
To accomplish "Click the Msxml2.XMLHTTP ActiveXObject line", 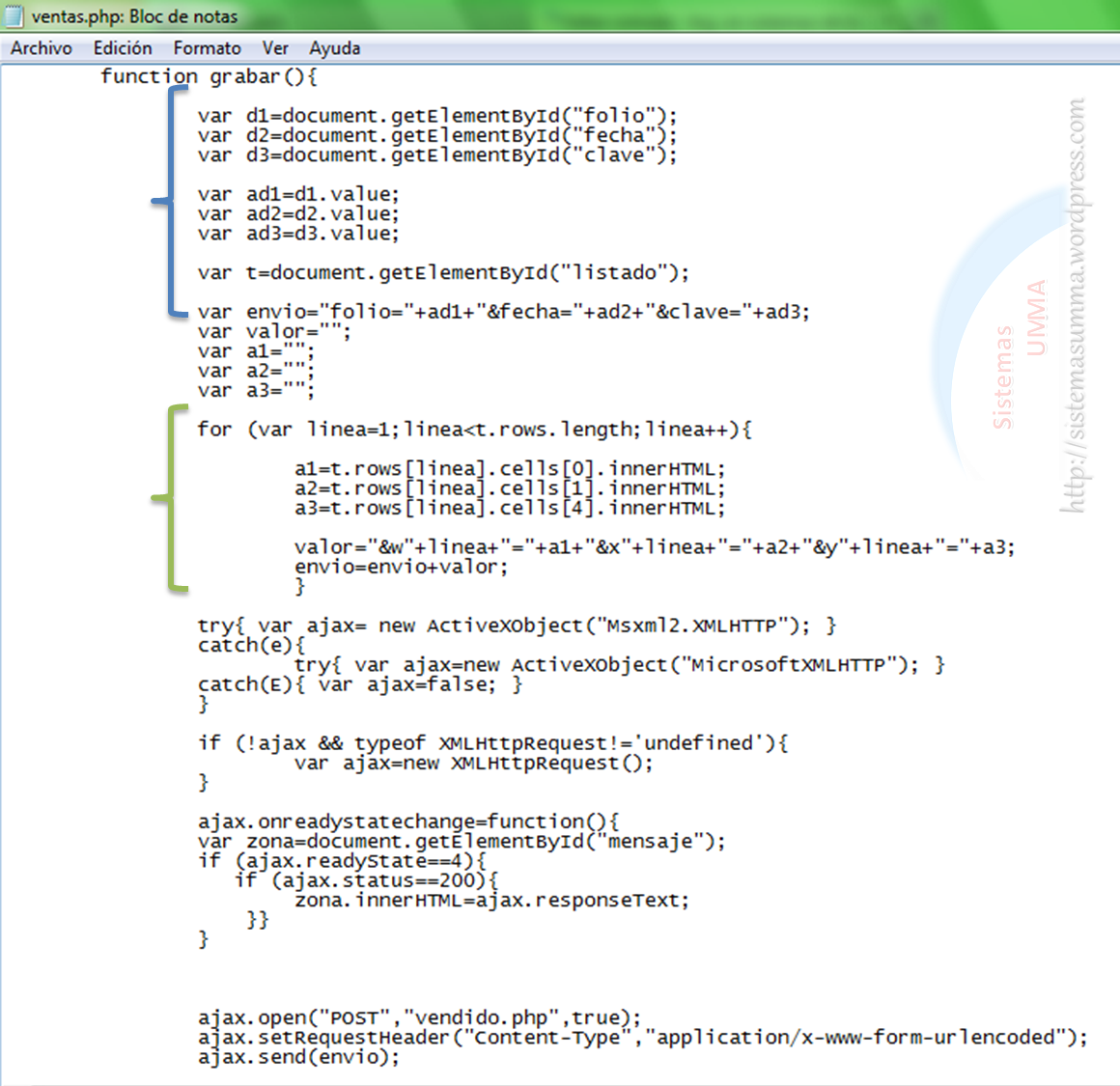I will click(x=517, y=626).
